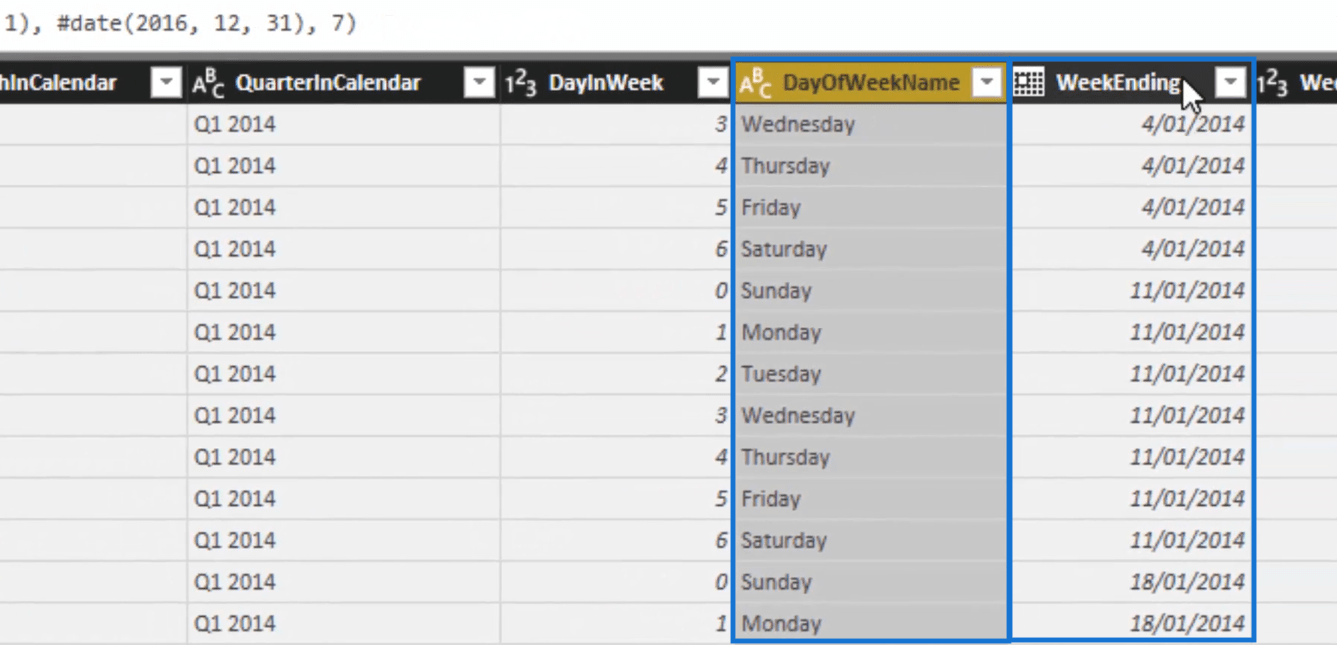Open the filter dropdown left of QuarterInCalendar

click(166, 83)
